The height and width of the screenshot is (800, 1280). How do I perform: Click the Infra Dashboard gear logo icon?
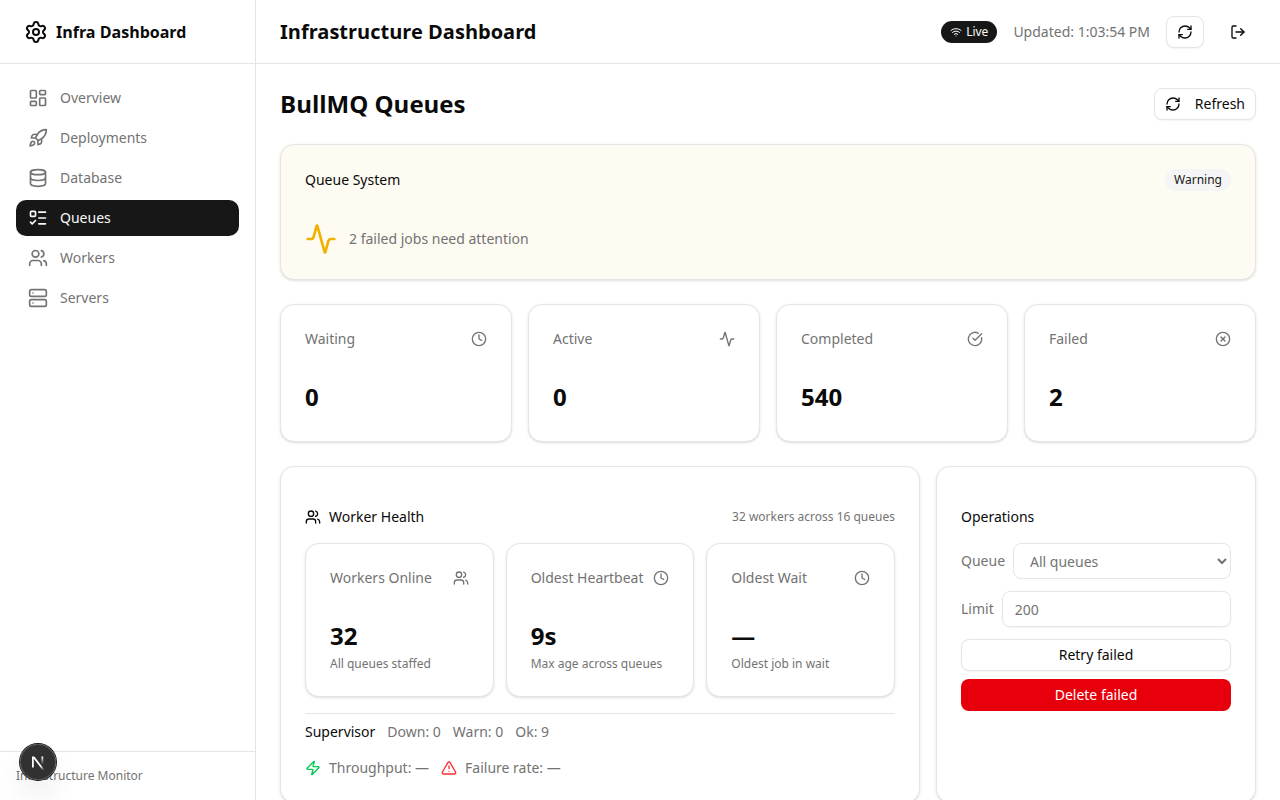[x=36, y=32]
